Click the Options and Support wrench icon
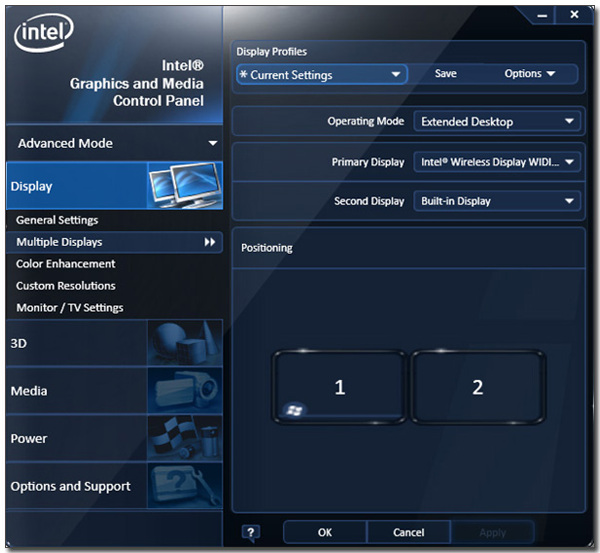The width and height of the screenshot is (600, 553). (185, 486)
